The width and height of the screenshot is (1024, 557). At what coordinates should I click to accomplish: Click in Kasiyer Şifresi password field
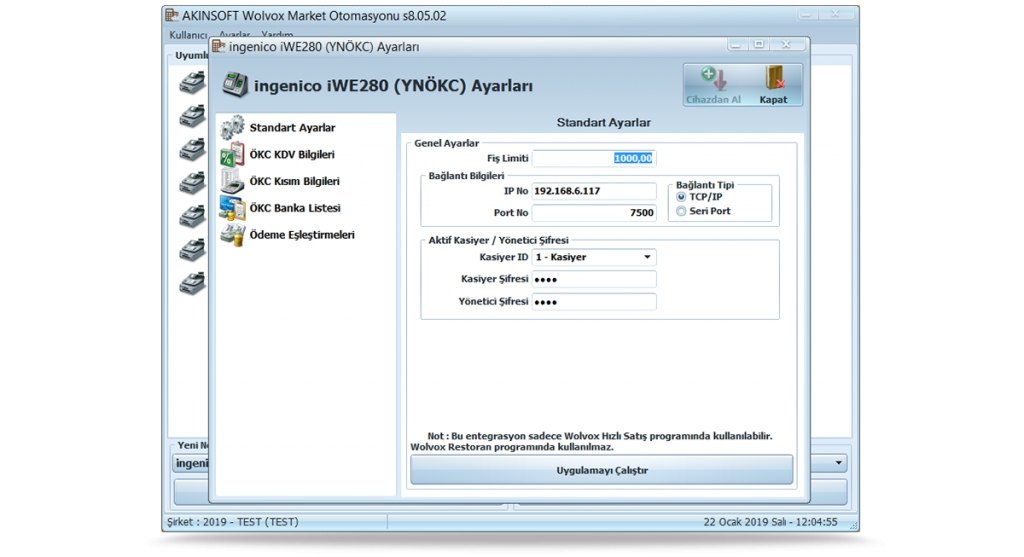(594, 279)
